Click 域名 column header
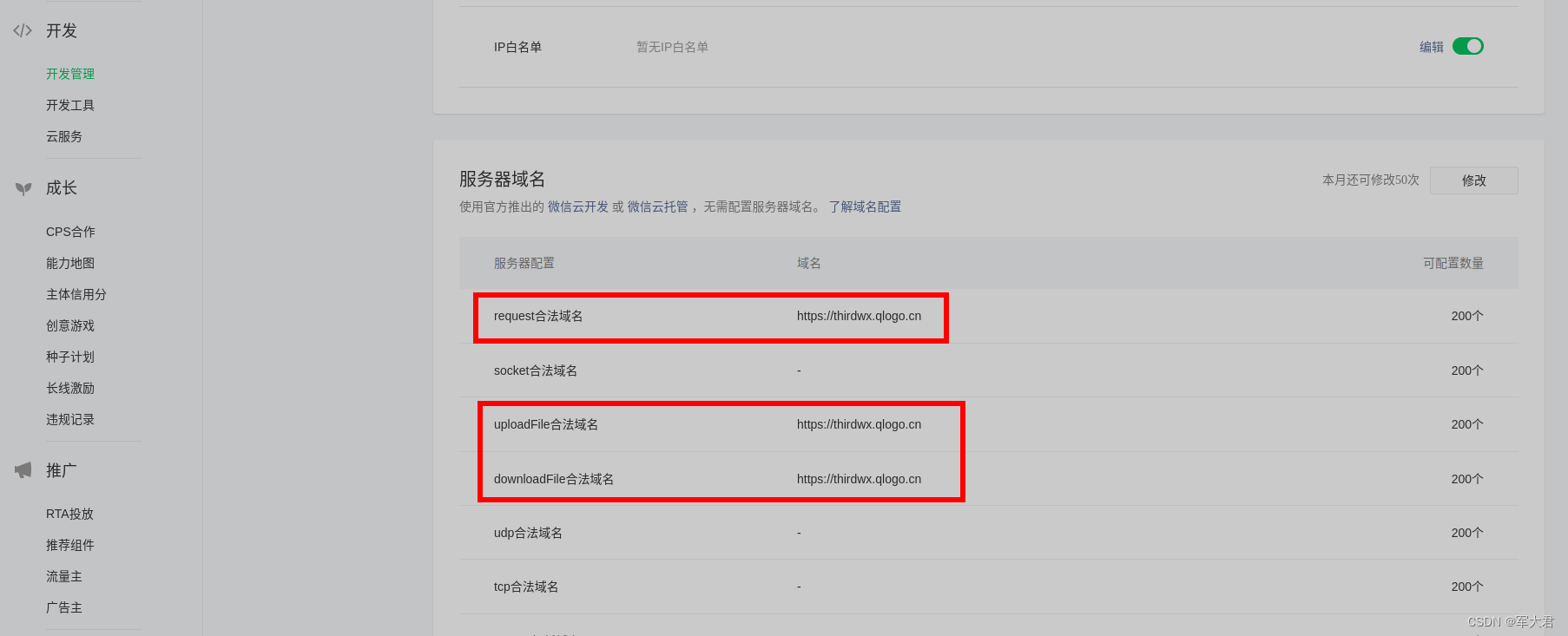The image size is (1568, 636). pyautogui.click(x=809, y=263)
